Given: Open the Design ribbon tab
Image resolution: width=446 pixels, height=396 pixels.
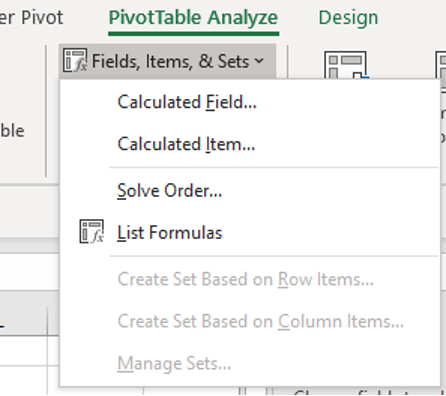Looking at the screenshot, I should tap(348, 18).
